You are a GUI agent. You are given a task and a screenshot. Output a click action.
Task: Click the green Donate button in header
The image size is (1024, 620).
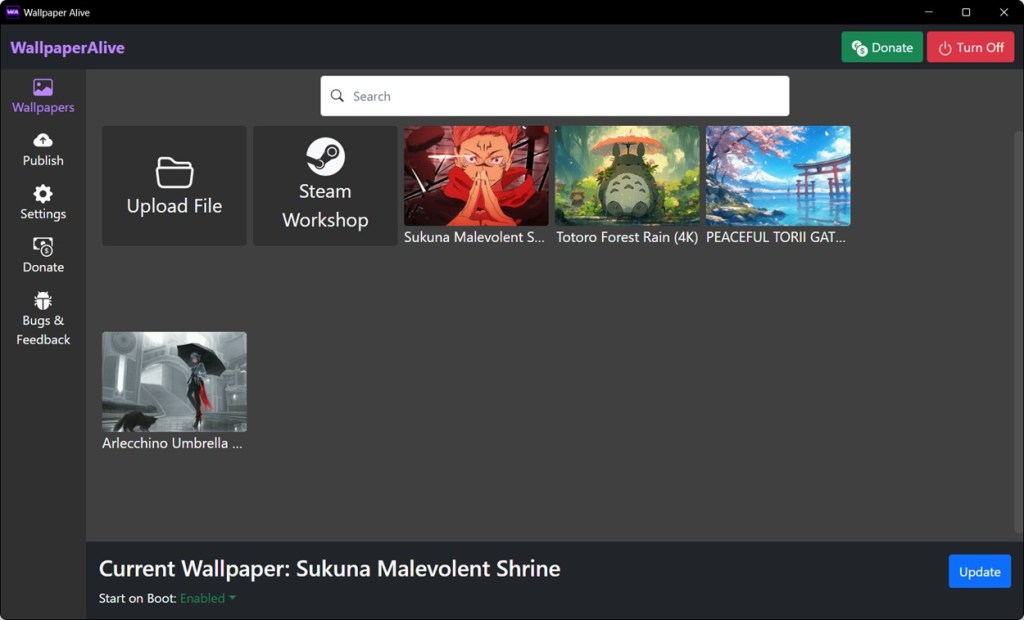point(882,47)
